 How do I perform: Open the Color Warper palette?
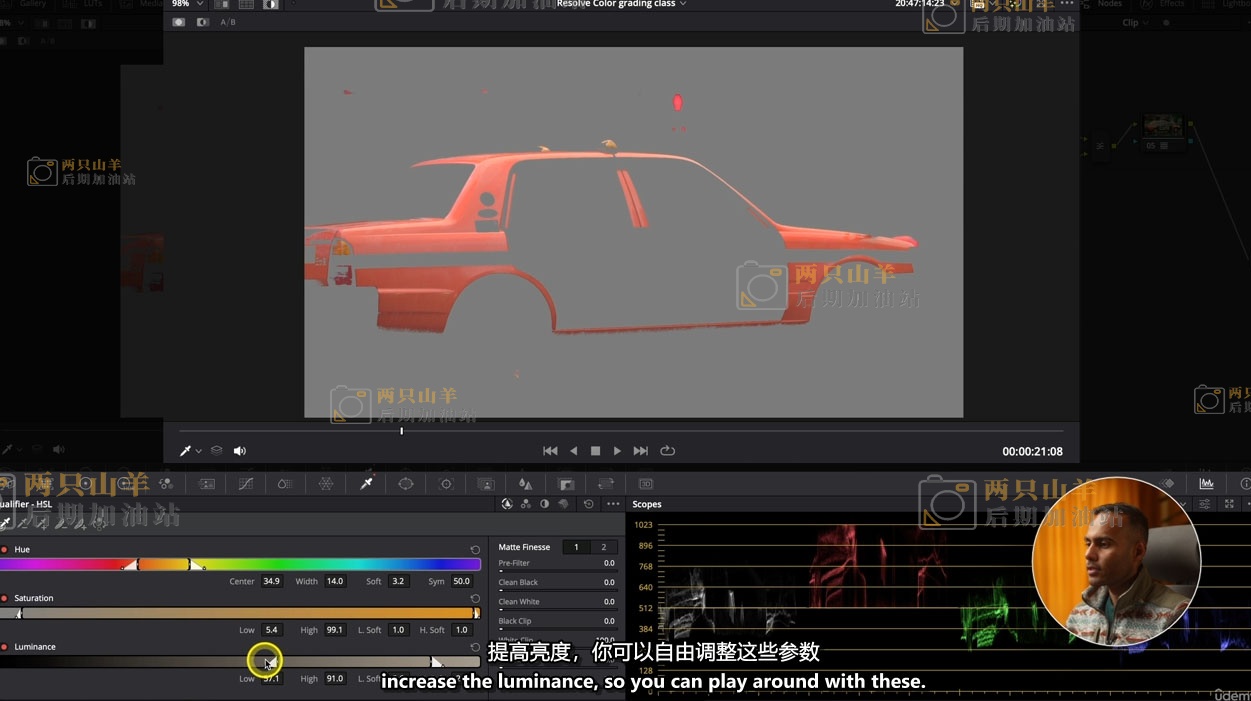tap(326, 484)
